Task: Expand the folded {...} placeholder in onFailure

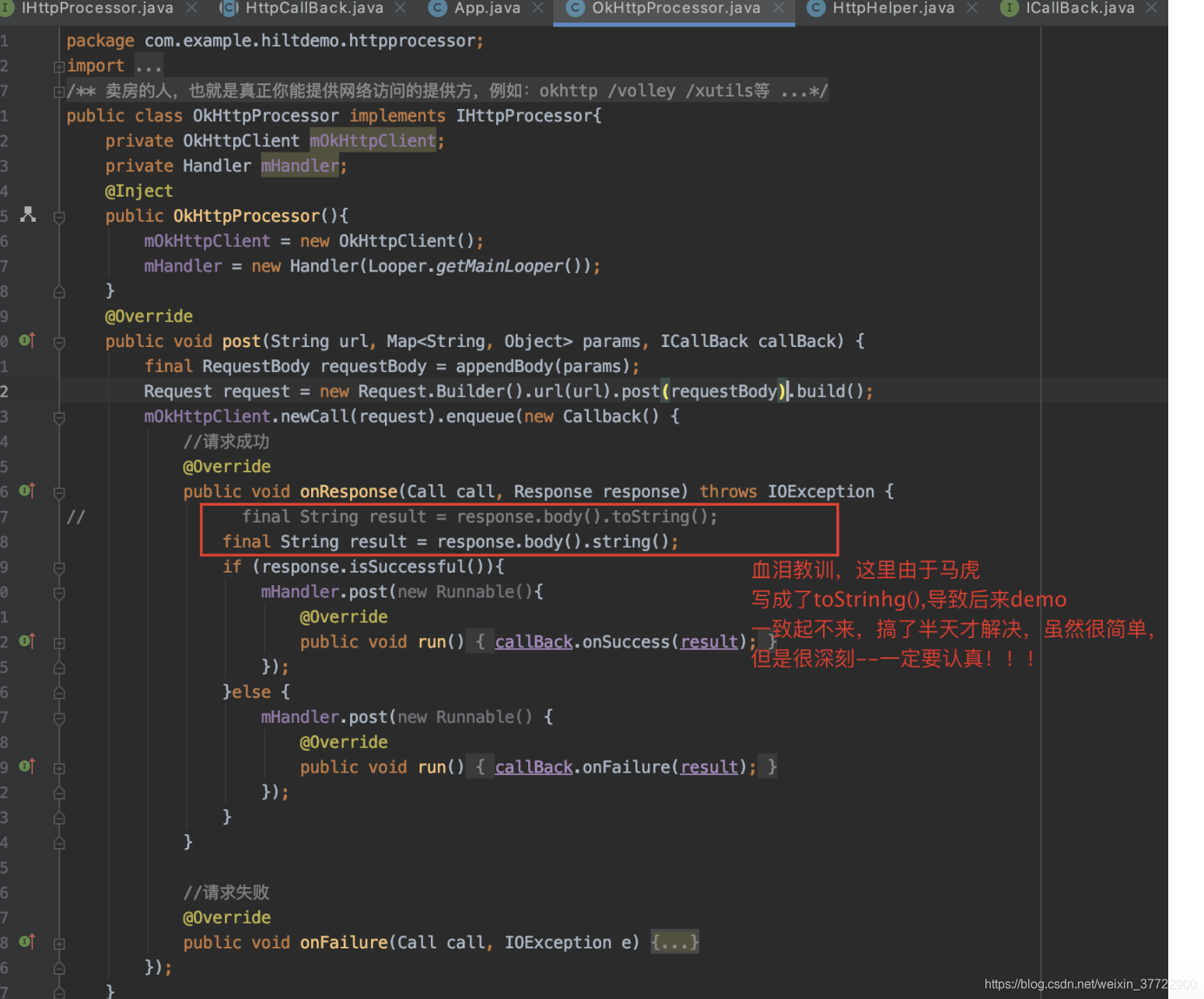Action: (x=675, y=942)
